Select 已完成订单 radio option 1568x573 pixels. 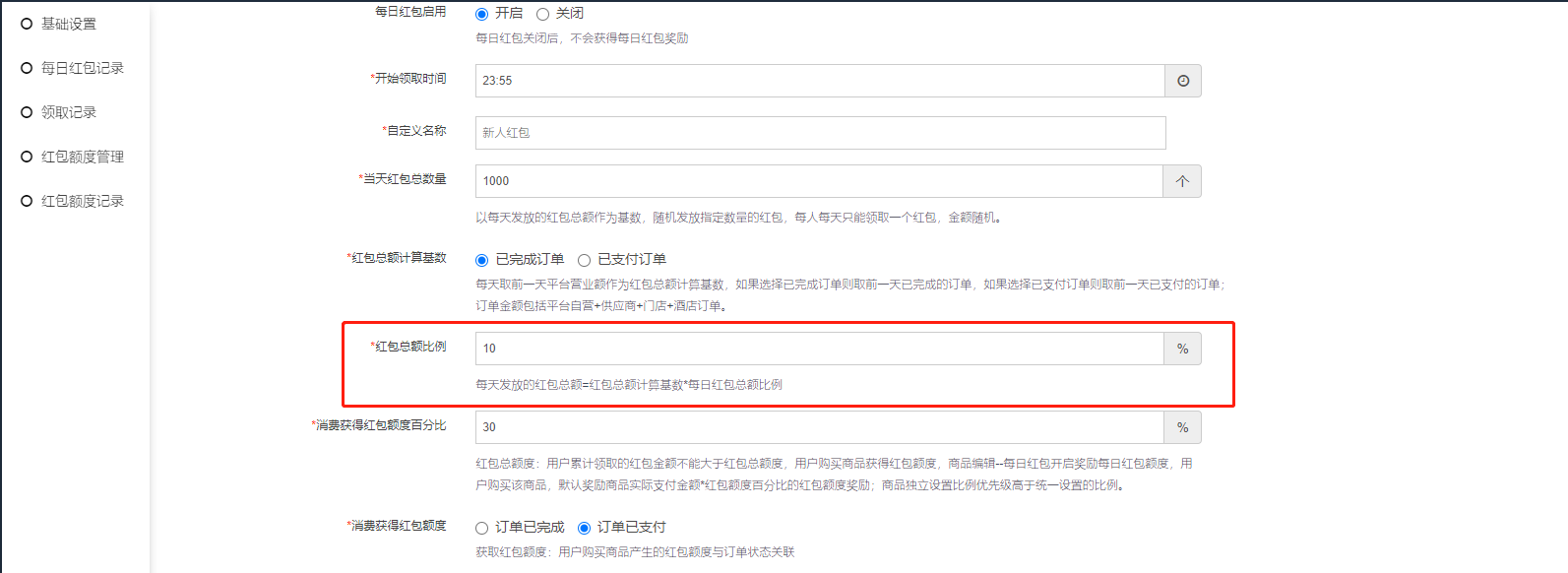click(x=481, y=260)
